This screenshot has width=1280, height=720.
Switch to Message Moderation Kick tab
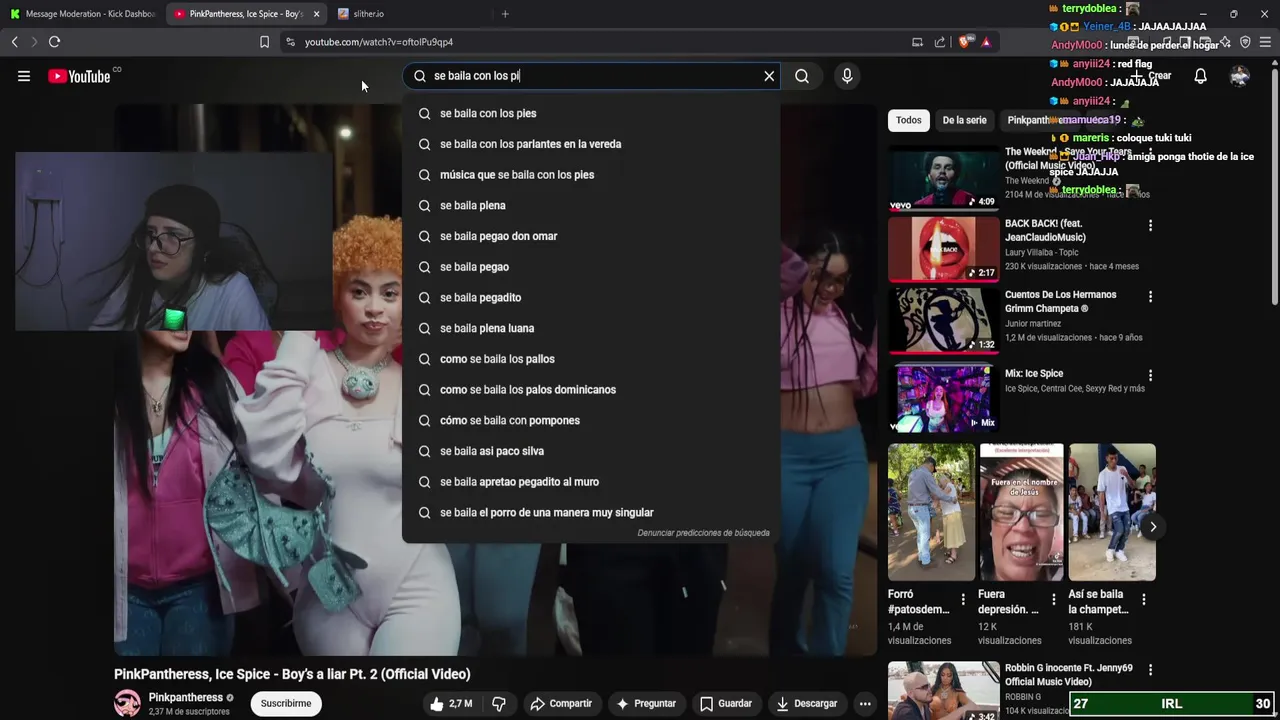82,14
